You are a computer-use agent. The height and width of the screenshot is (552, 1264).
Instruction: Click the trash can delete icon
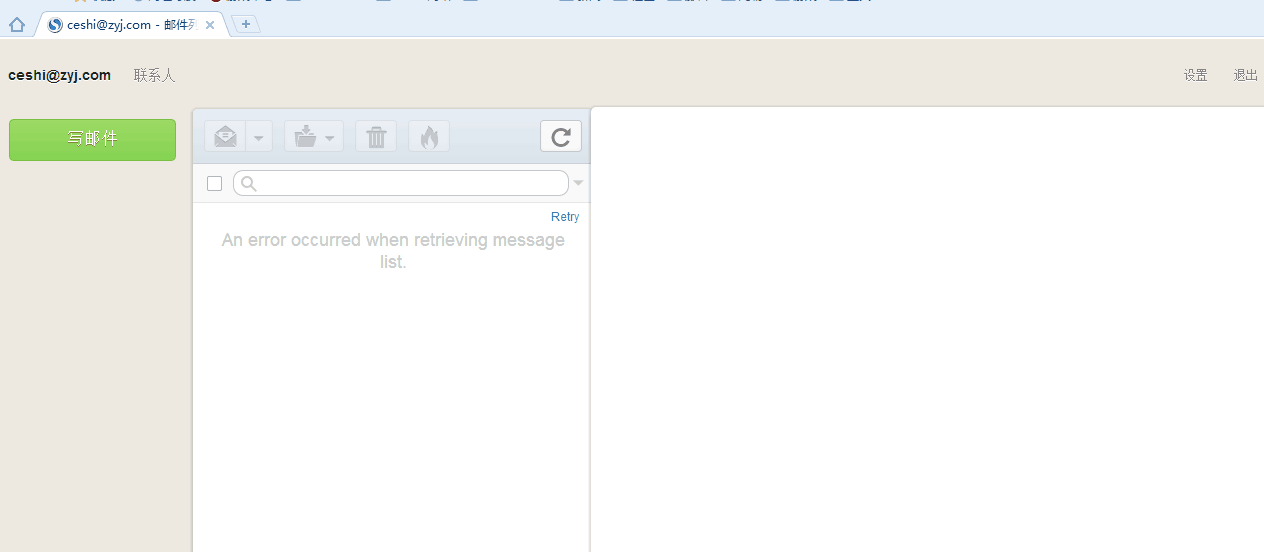point(376,137)
